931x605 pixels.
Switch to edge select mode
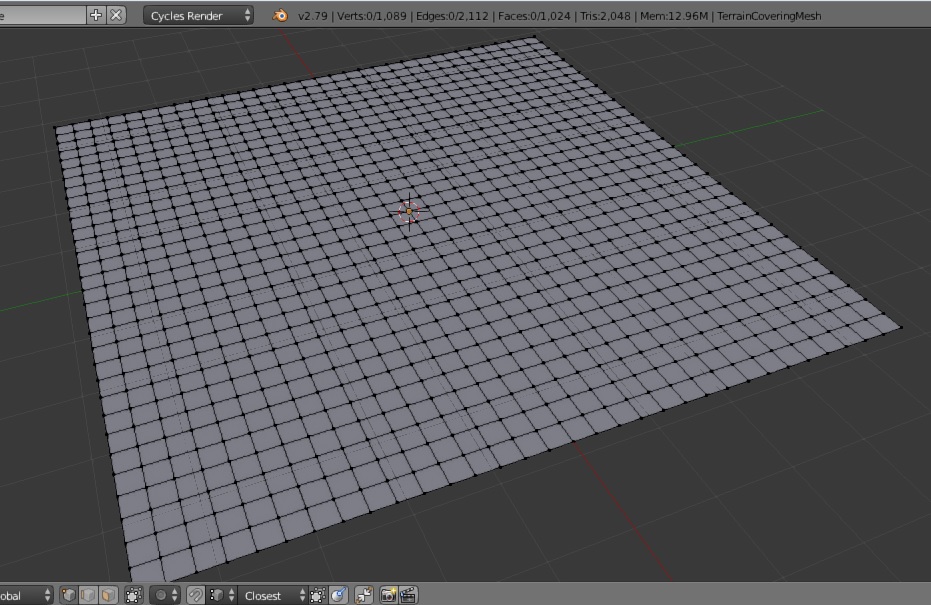pyautogui.click(x=88, y=595)
